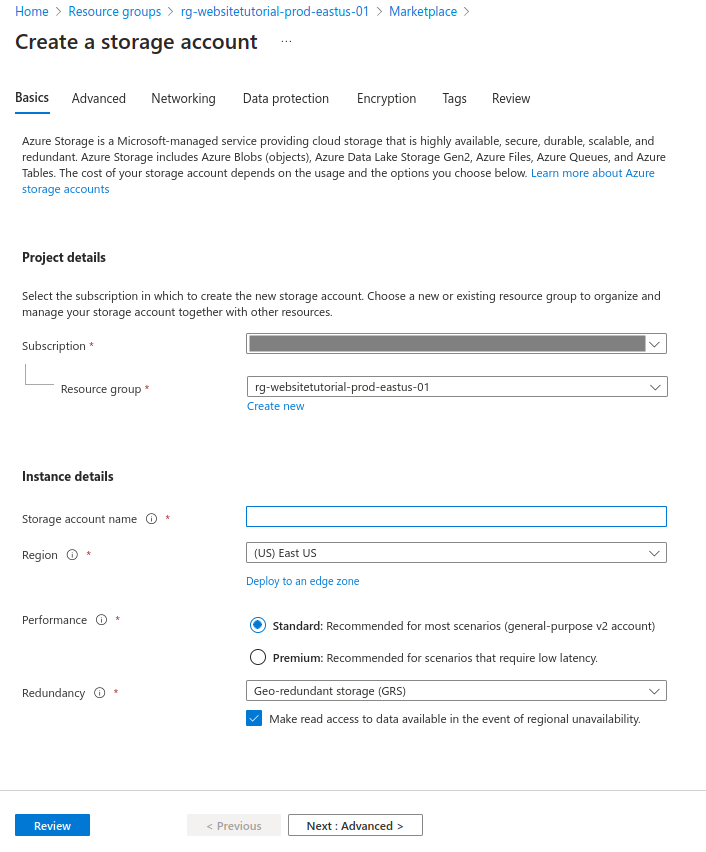706x852 pixels.
Task: Switch to the Encryption tab
Action: pyautogui.click(x=386, y=98)
